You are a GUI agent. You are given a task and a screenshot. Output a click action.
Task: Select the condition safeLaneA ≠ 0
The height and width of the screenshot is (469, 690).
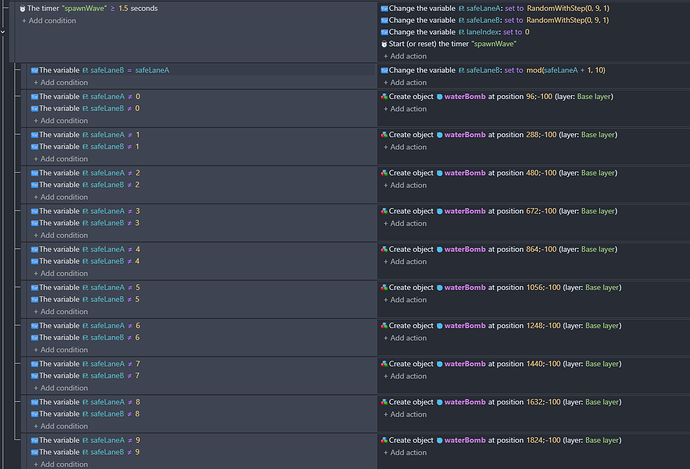[x=85, y=96]
